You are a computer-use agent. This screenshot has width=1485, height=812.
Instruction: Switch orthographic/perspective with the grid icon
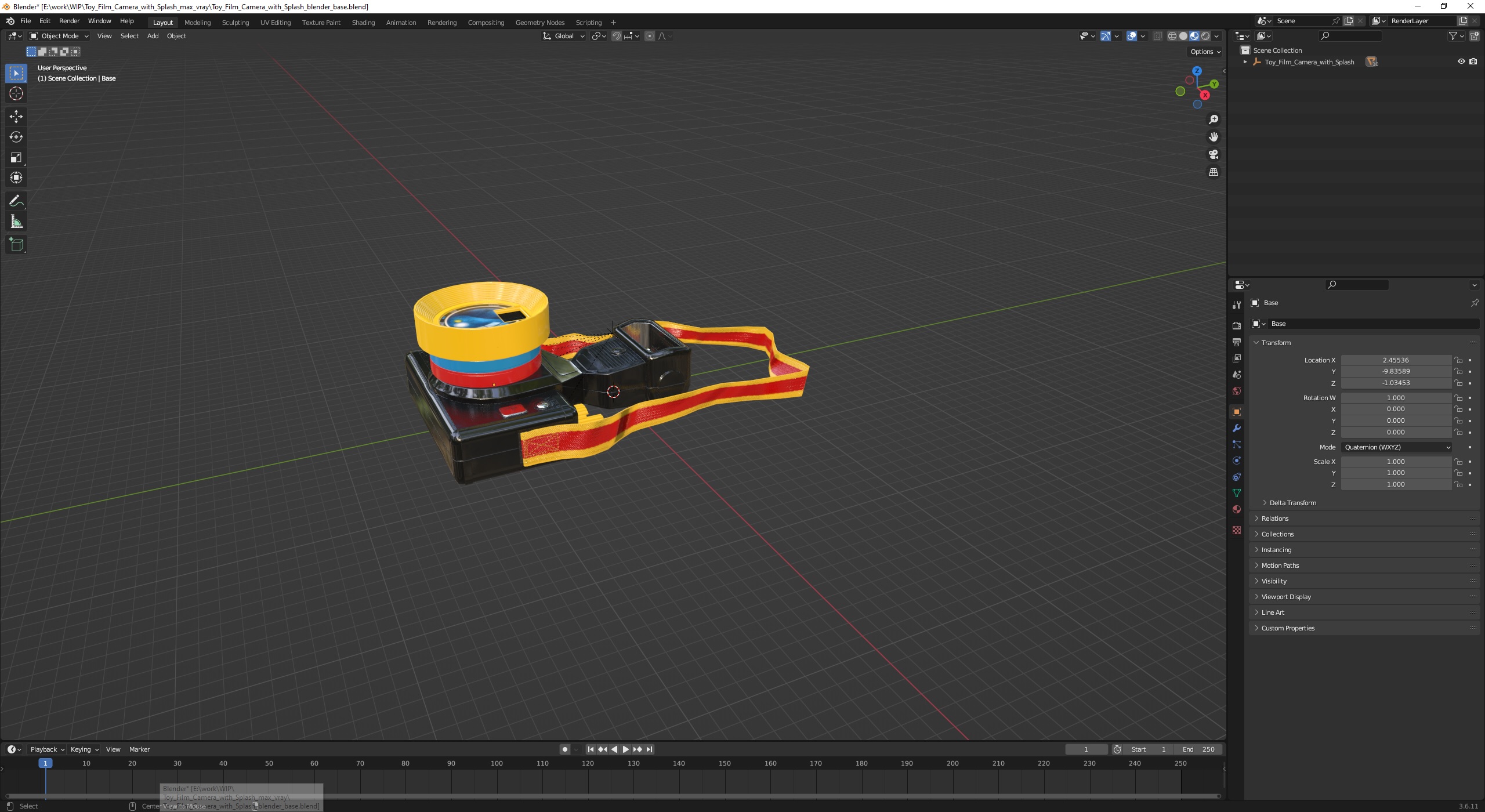point(1214,172)
